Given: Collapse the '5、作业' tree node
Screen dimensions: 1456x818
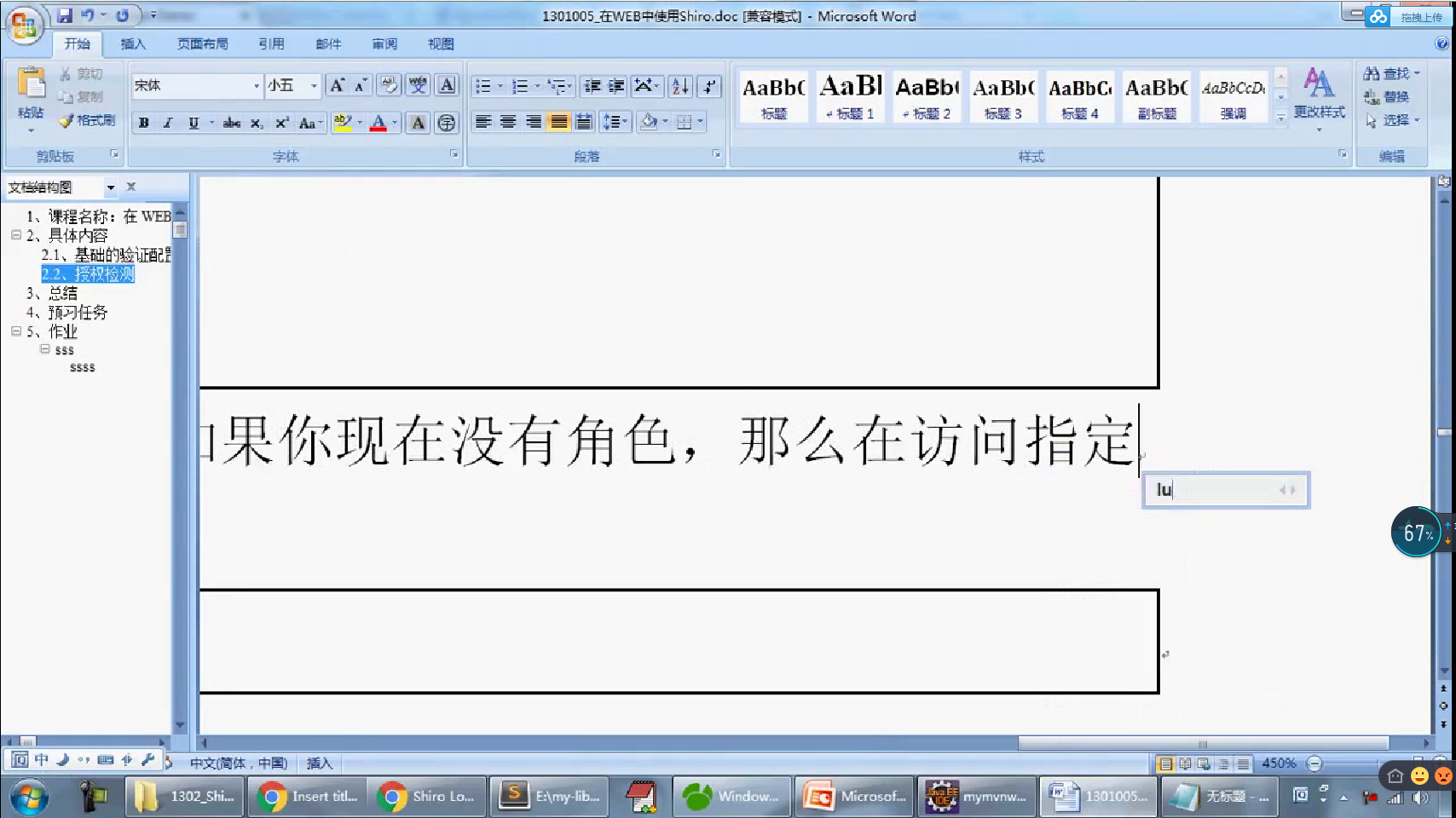Looking at the screenshot, I should tap(16, 331).
